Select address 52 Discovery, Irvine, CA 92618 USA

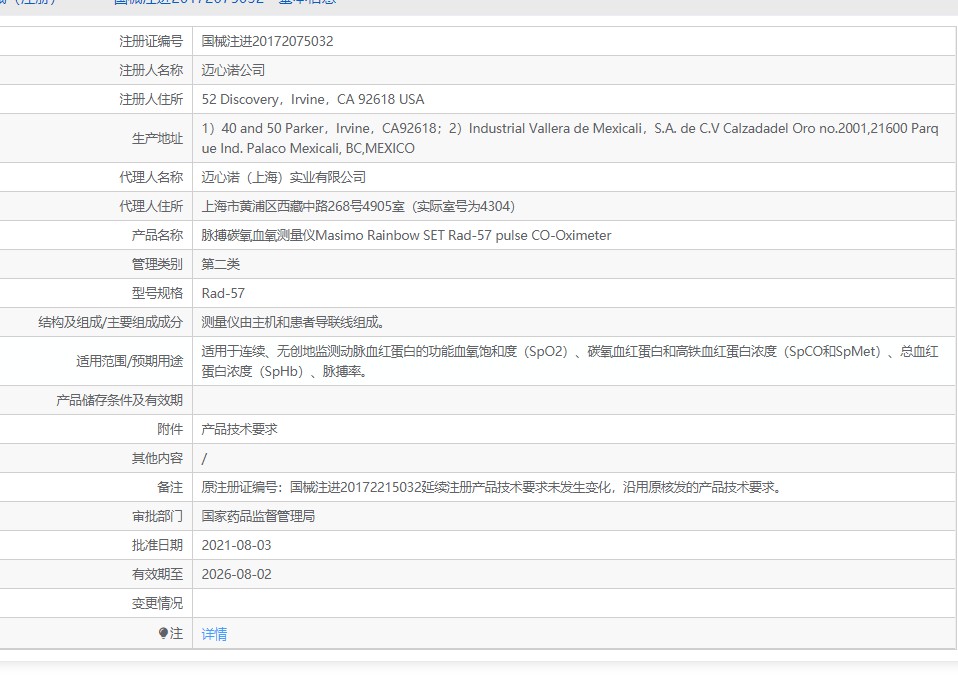[313, 100]
